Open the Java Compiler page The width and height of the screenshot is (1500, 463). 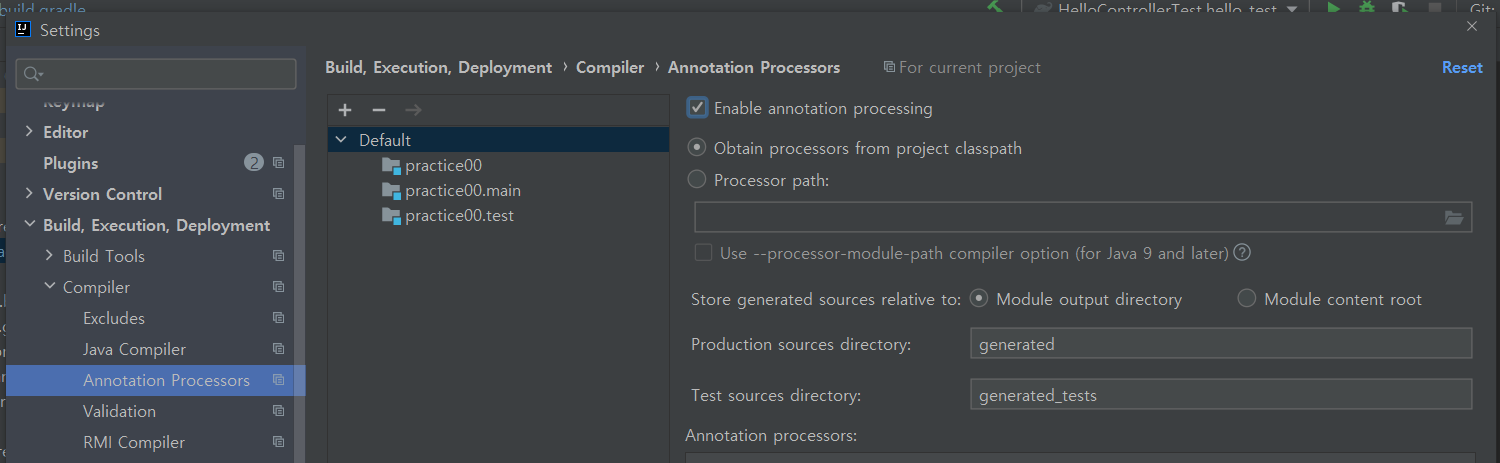point(134,349)
